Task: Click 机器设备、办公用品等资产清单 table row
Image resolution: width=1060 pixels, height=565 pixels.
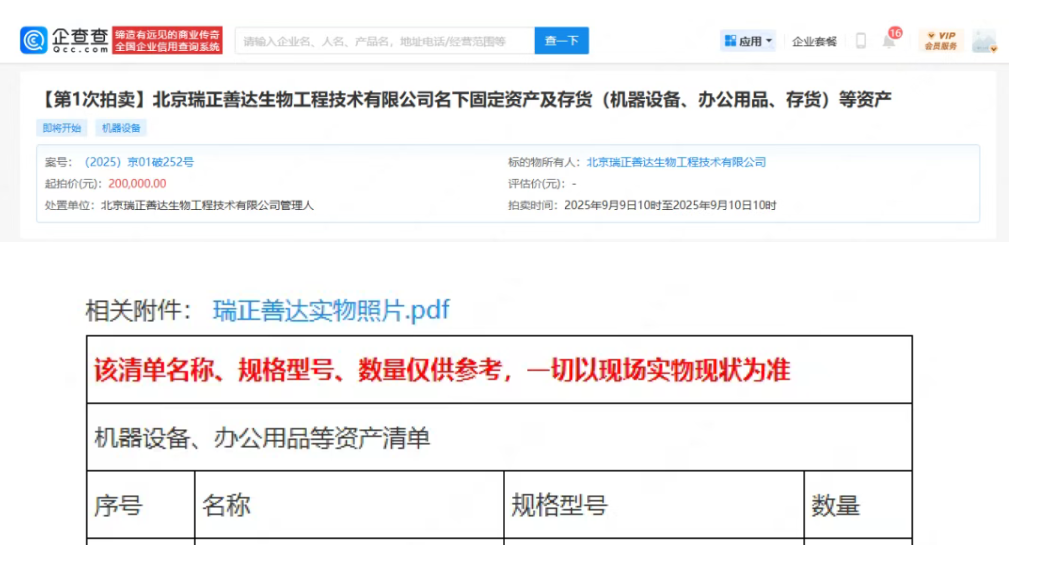Action: coord(500,437)
